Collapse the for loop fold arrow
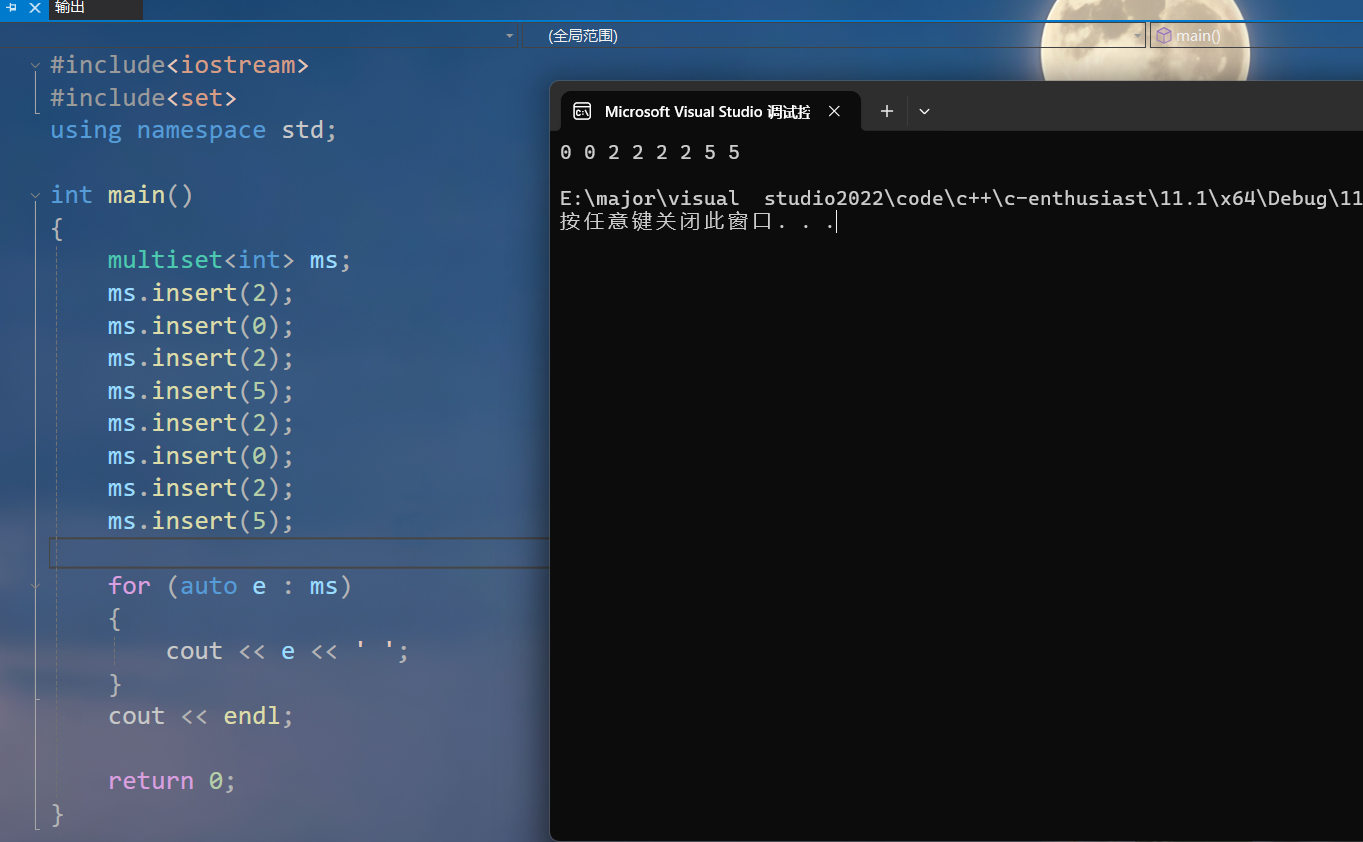 [x=36, y=587]
